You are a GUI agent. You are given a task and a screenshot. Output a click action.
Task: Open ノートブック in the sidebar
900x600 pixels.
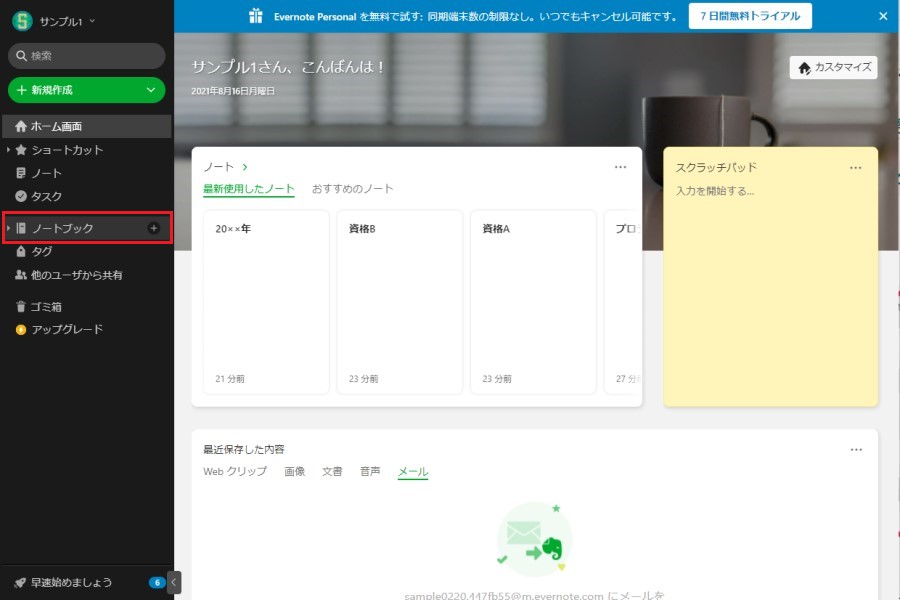[x=63, y=228]
